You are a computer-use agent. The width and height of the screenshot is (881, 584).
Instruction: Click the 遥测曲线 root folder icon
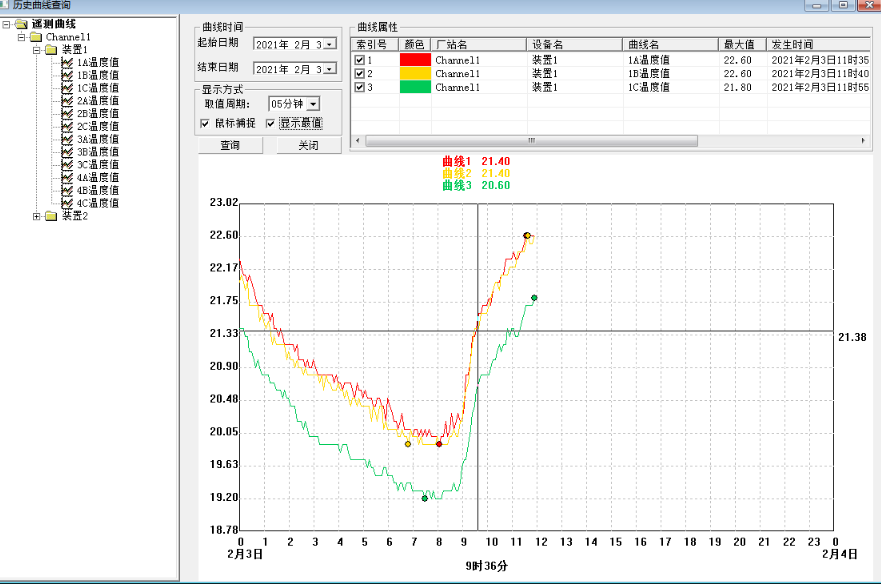21,24
